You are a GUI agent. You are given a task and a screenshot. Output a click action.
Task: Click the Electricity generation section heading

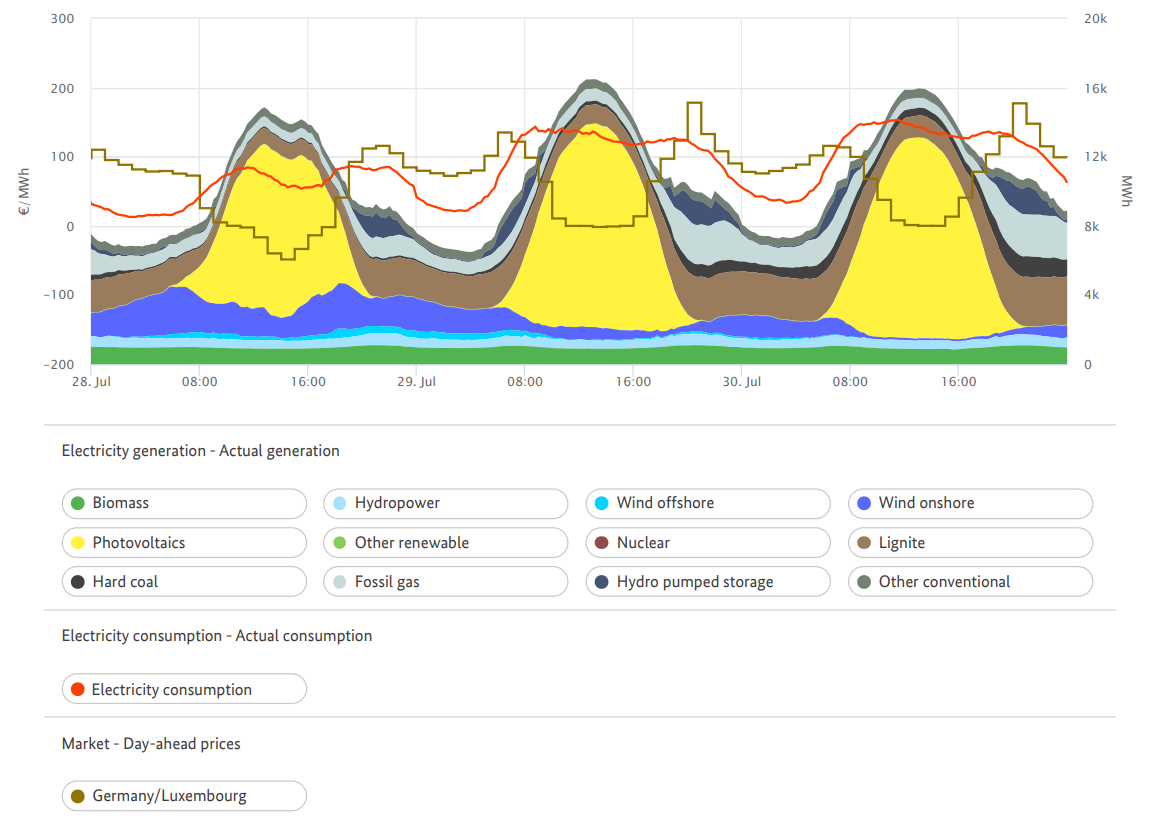[x=200, y=451]
